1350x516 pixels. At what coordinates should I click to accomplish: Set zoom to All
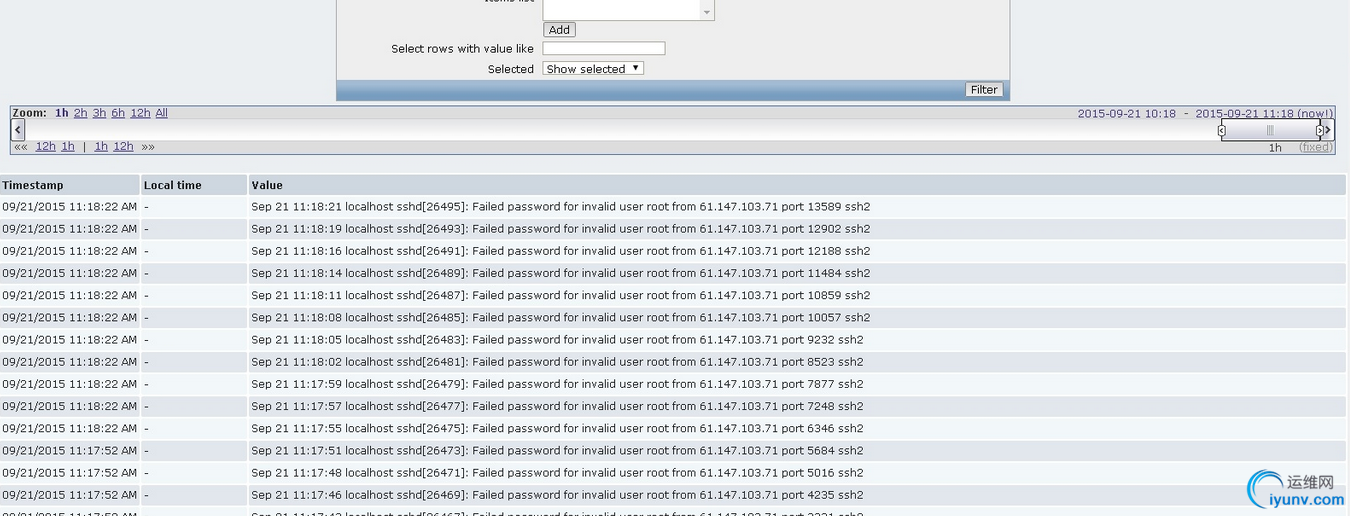pyautogui.click(x=161, y=113)
